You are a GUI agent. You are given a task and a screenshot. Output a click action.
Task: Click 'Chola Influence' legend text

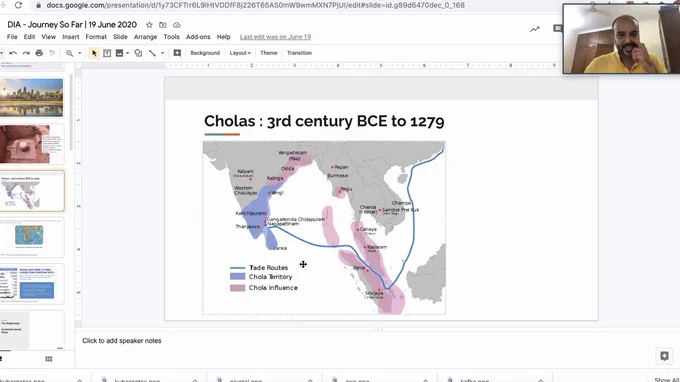click(273, 287)
